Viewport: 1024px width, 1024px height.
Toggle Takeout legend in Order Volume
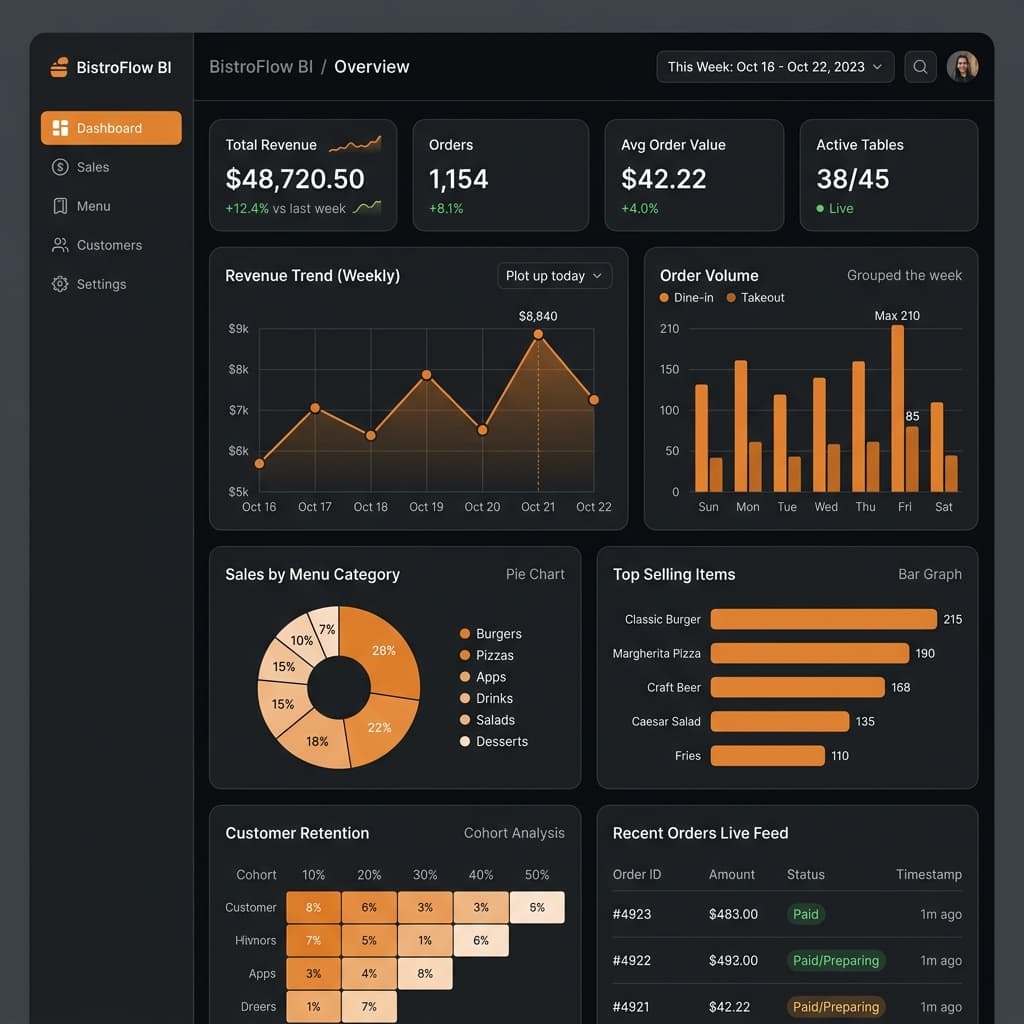[755, 298]
